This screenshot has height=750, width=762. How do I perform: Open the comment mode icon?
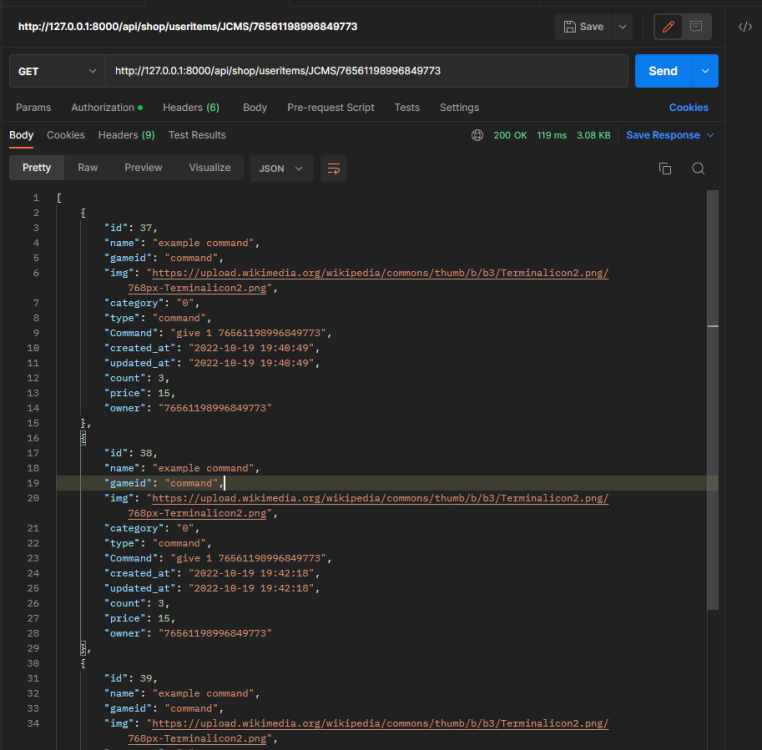click(696, 27)
